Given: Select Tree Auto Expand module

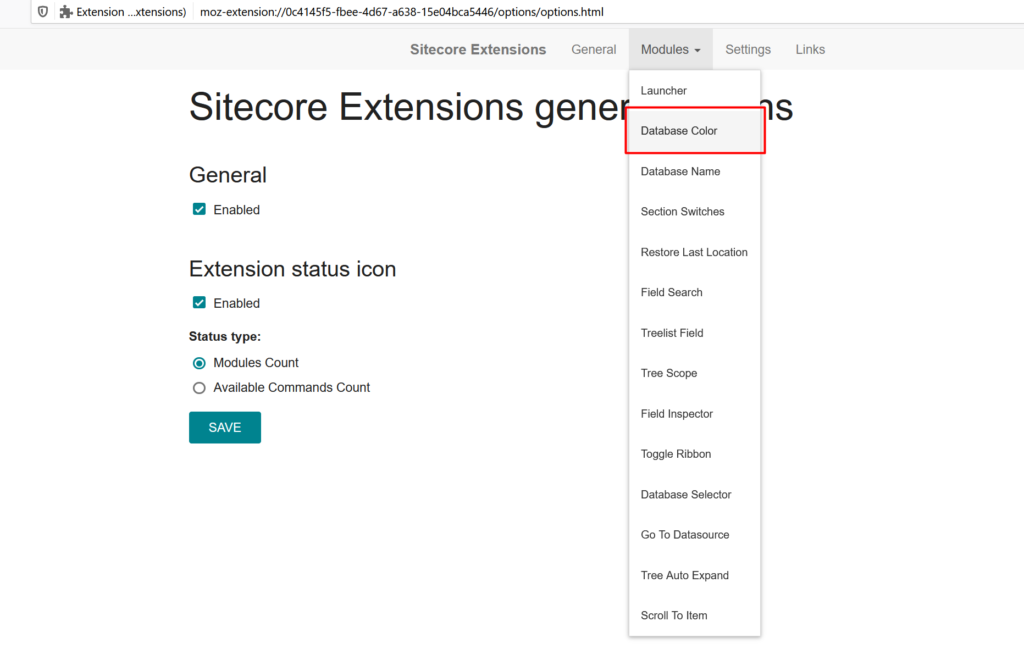Looking at the screenshot, I should click(694, 576).
